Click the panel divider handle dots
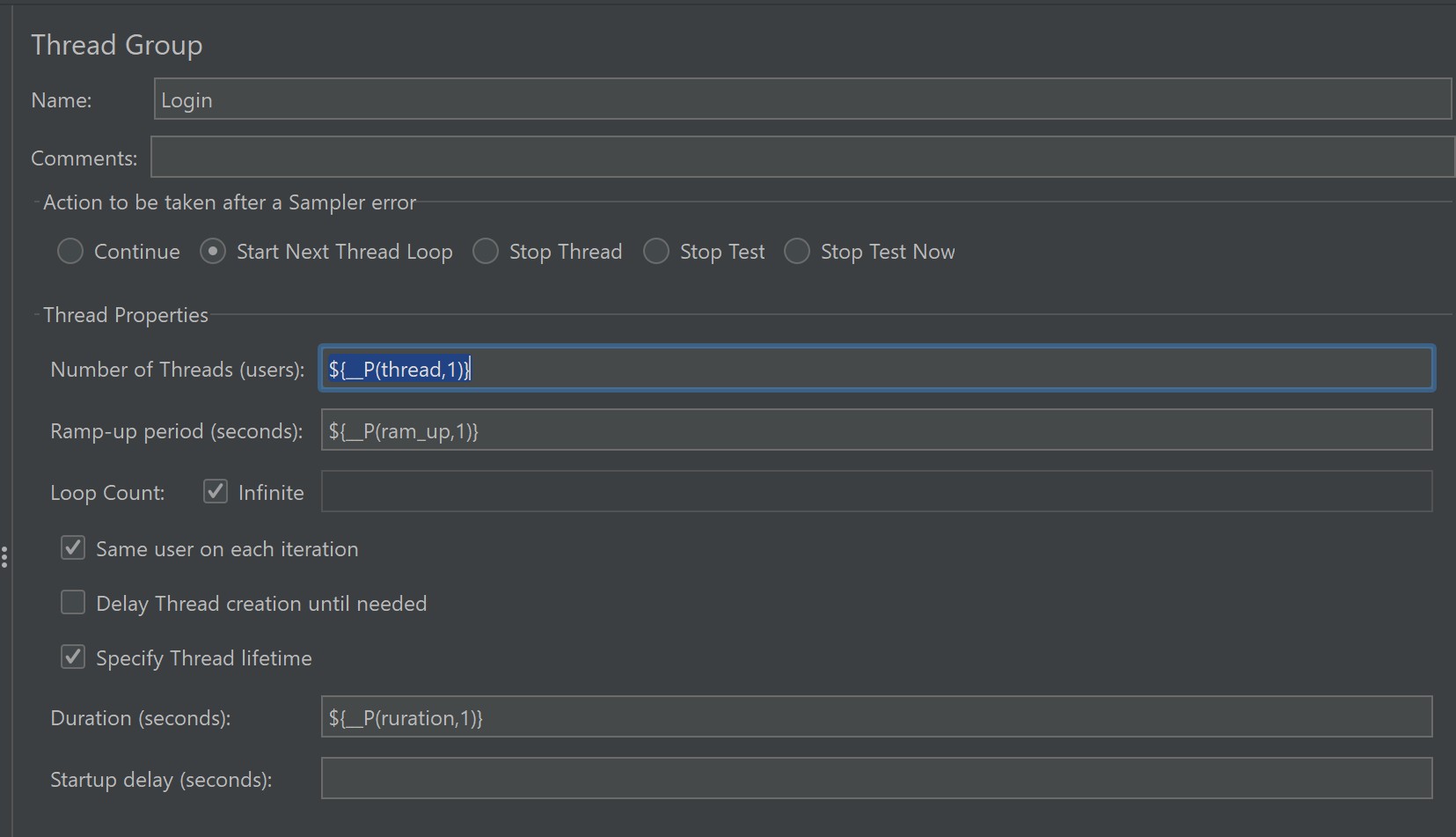1456x837 pixels. coord(5,557)
